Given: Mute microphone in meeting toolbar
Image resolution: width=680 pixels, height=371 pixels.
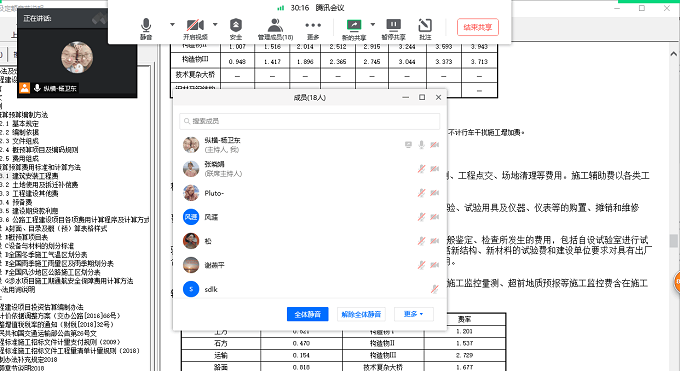Looking at the screenshot, I should click(x=146, y=29).
